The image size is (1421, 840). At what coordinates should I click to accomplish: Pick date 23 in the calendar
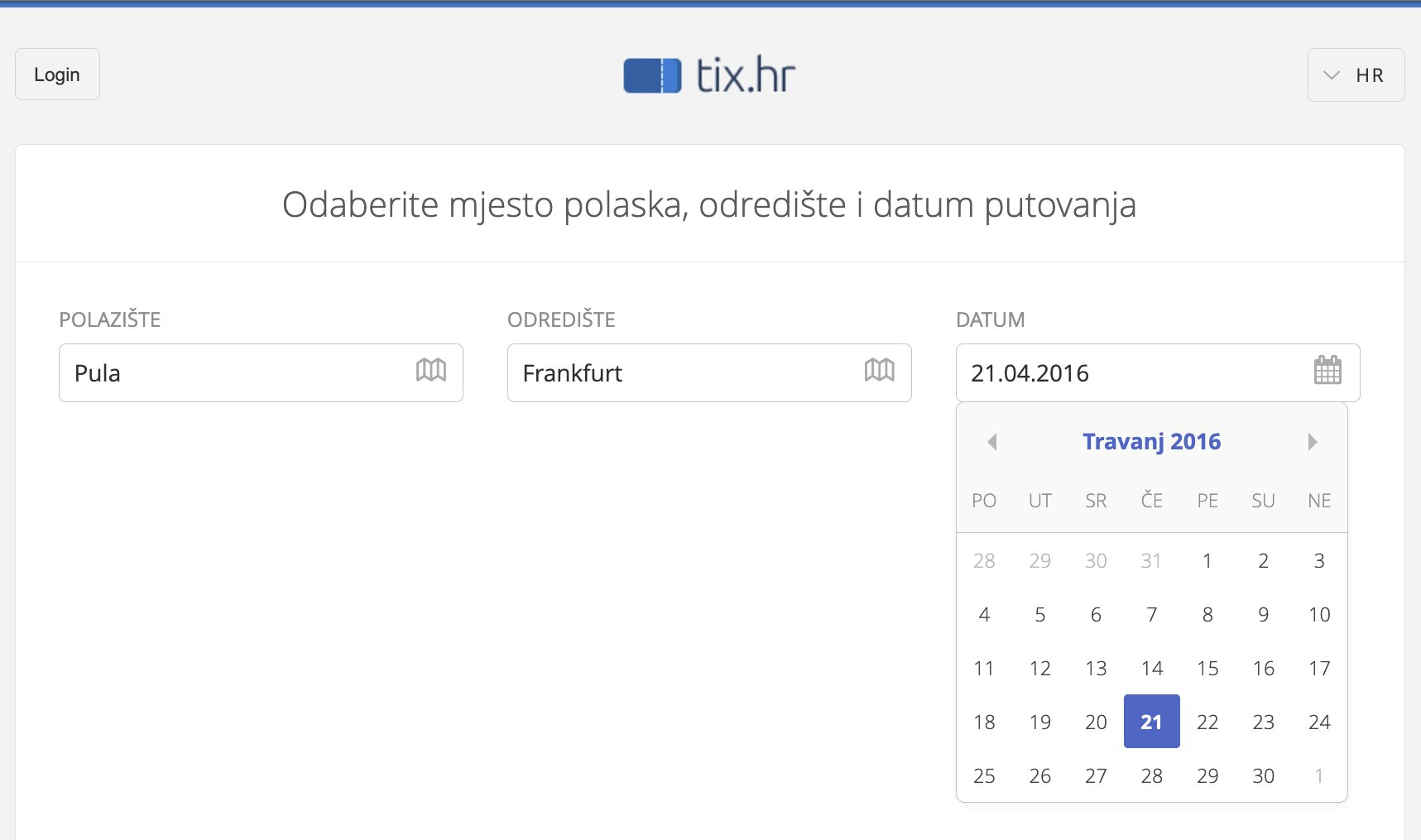[x=1264, y=722]
